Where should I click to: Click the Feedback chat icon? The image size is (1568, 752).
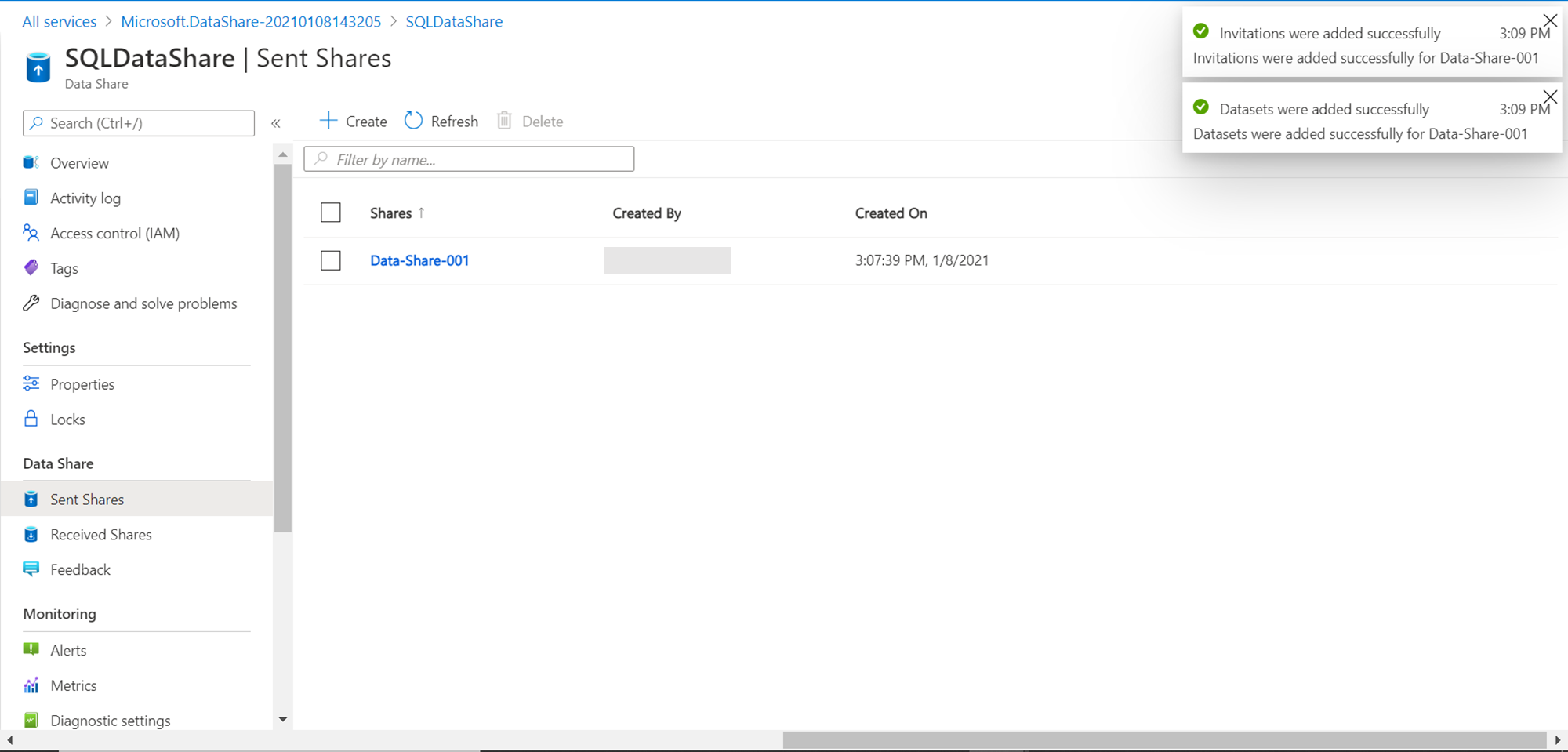click(31, 569)
